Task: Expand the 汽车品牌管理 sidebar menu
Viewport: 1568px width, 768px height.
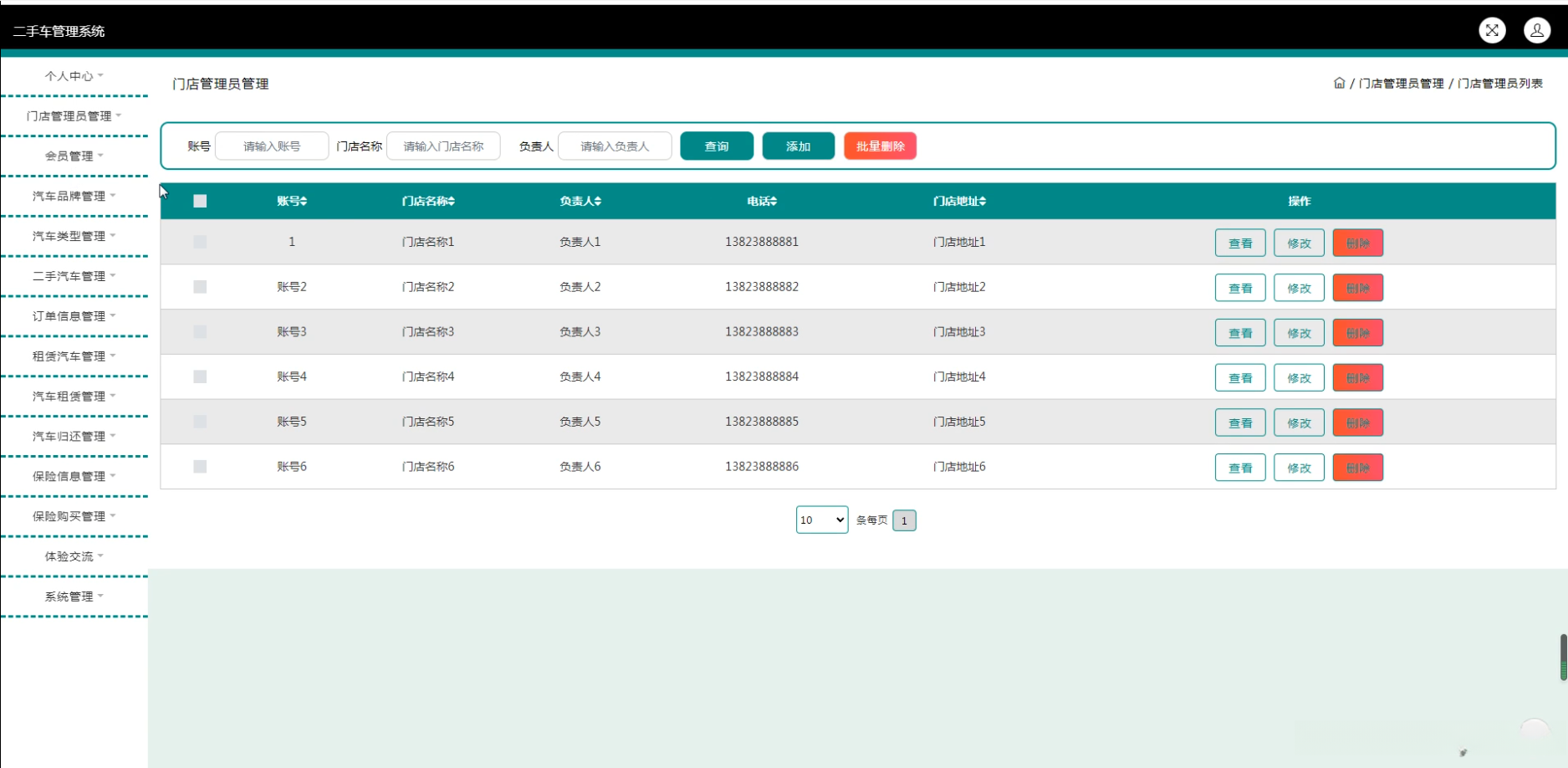Action: pos(74,196)
